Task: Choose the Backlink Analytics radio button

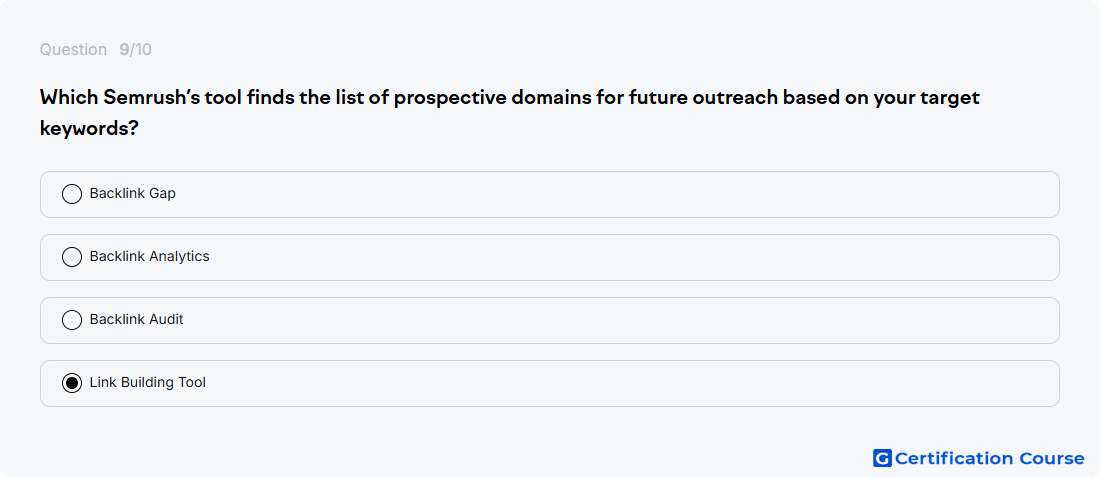Action: click(72, 257)
